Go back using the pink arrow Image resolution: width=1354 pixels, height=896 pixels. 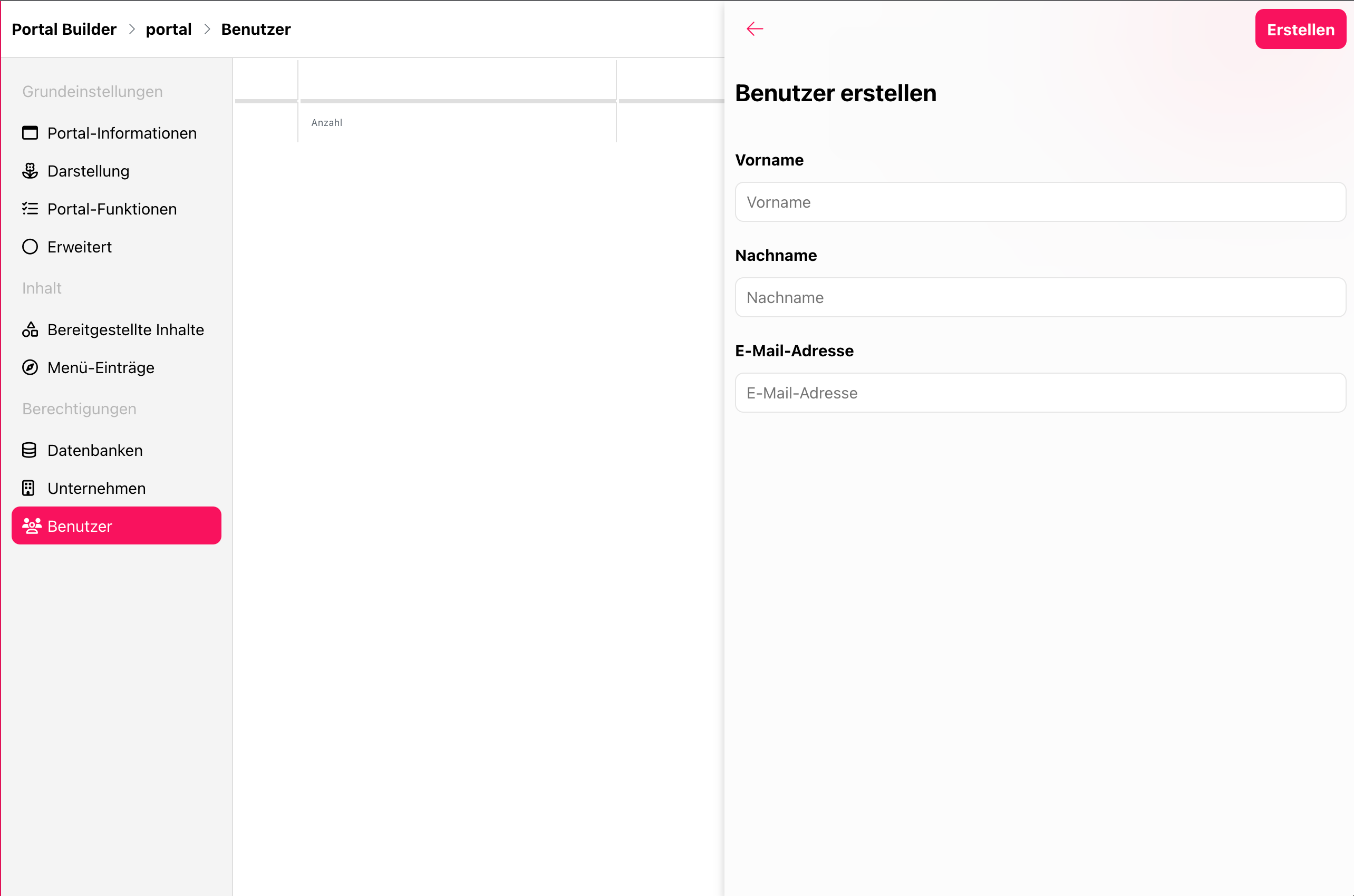coord(755,28)
